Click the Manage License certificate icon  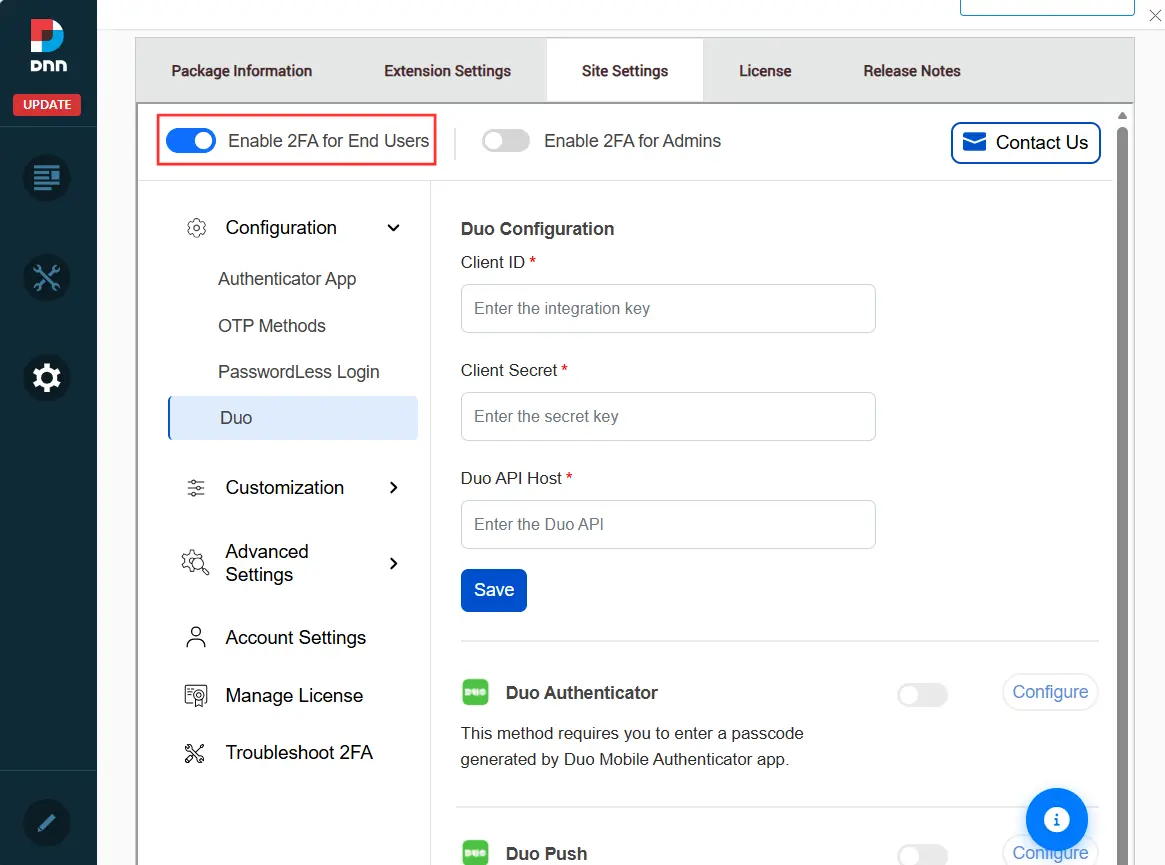(x=196, y=696)
